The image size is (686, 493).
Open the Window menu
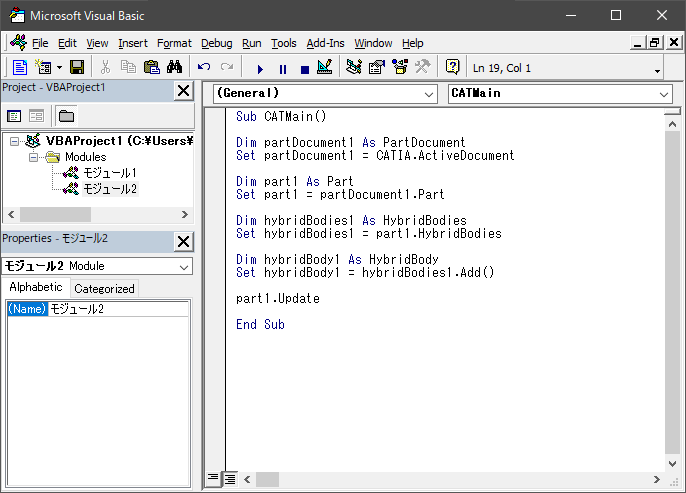[x=373, y=43]
